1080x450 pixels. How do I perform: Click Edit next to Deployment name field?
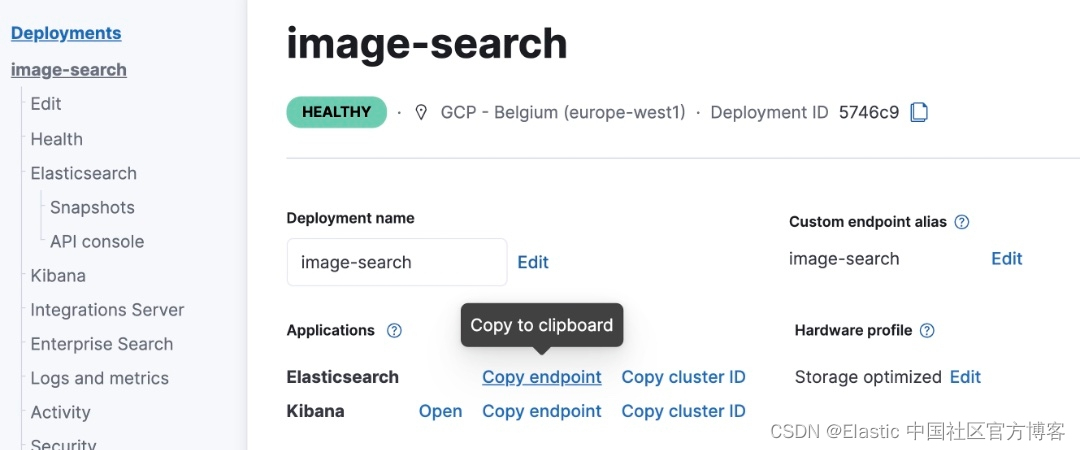click(x=533, y=263)
